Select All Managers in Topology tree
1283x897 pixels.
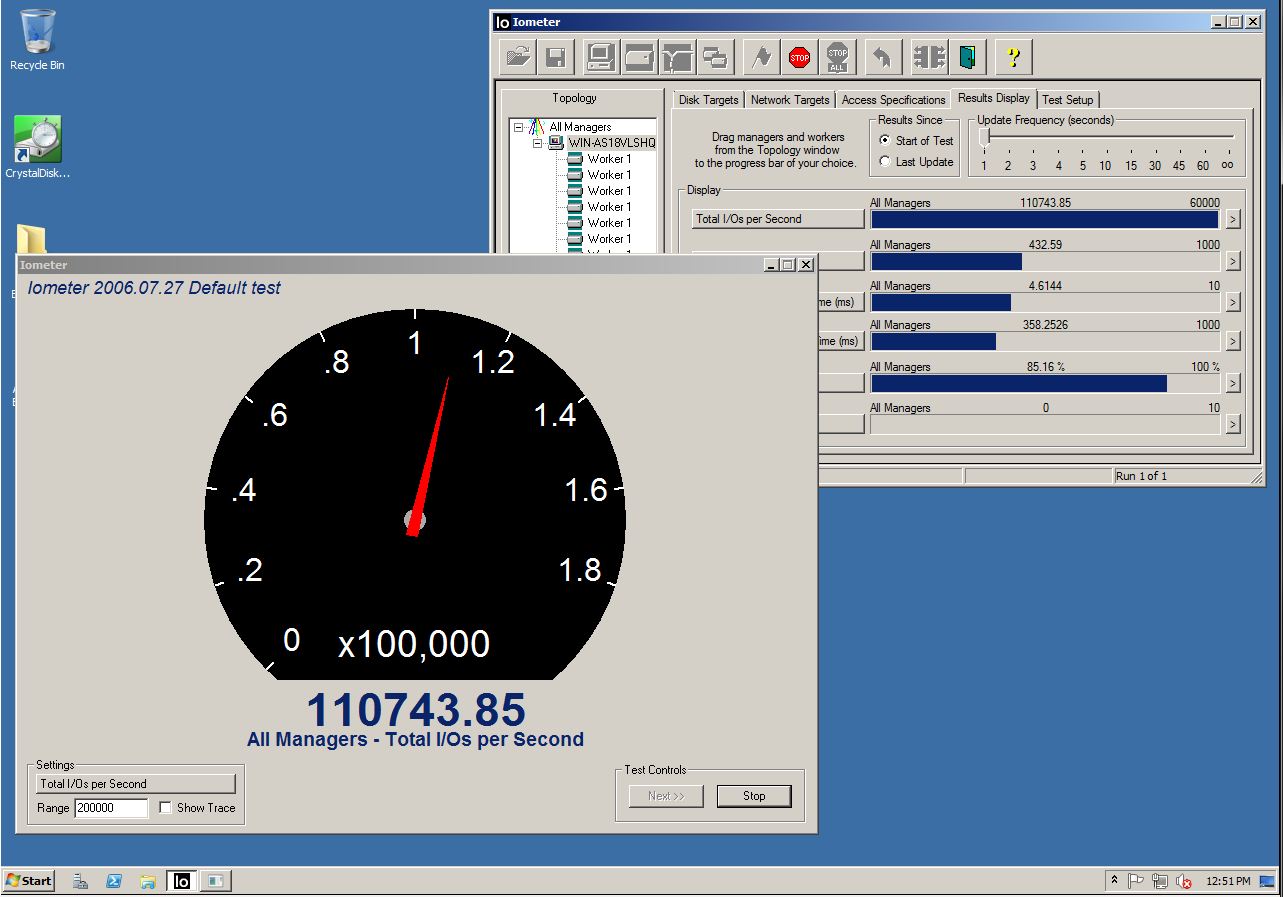580,127
